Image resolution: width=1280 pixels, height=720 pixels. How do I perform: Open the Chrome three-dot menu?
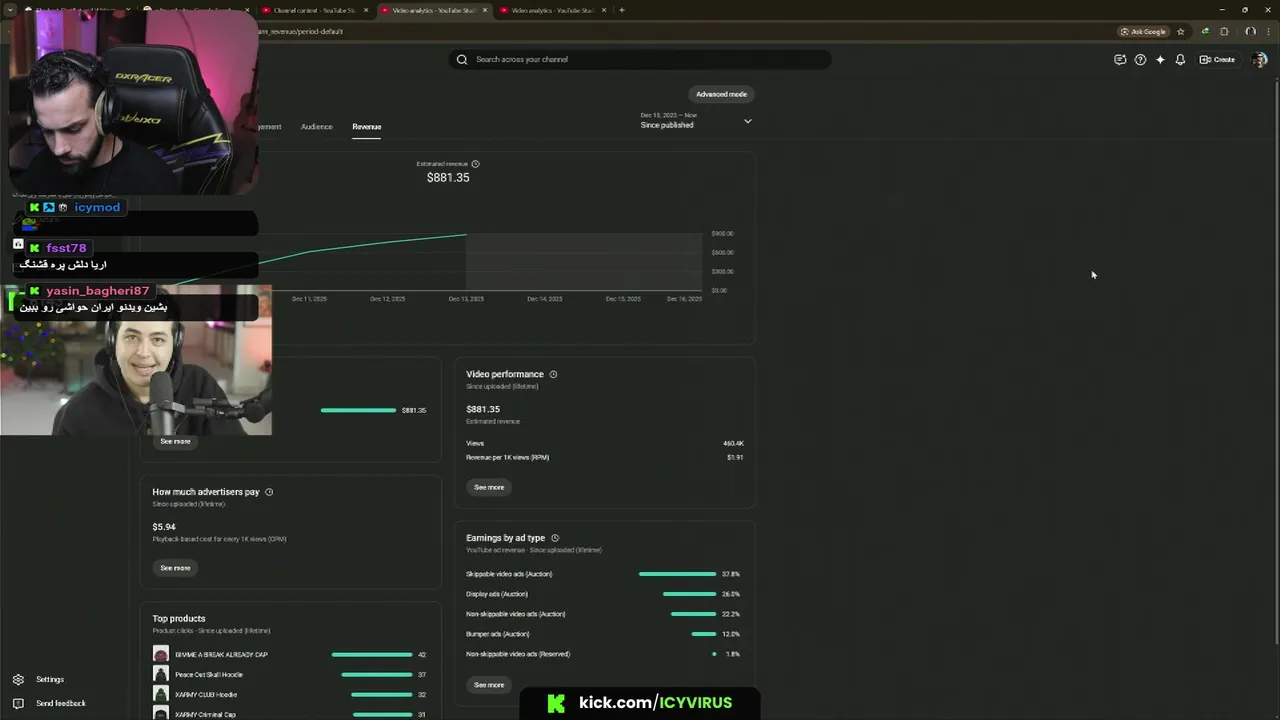tap(1268, 31)
